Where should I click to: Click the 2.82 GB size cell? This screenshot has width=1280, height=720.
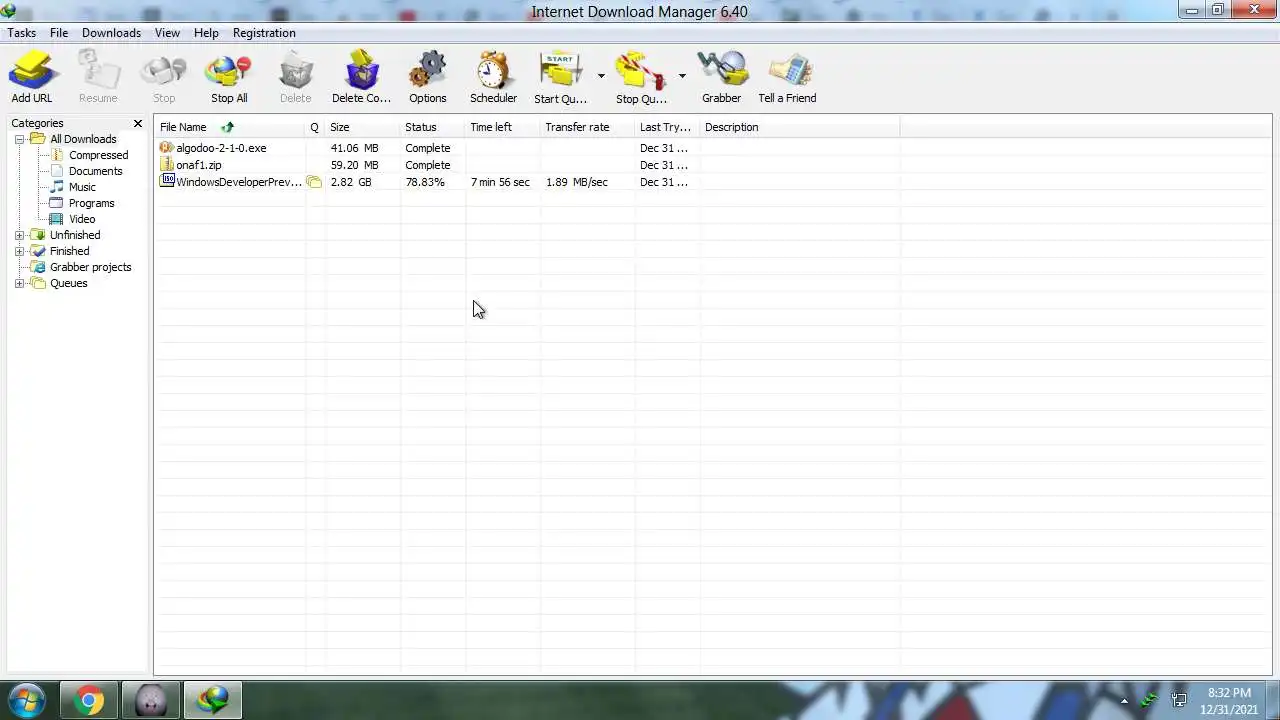click(351, 182)
